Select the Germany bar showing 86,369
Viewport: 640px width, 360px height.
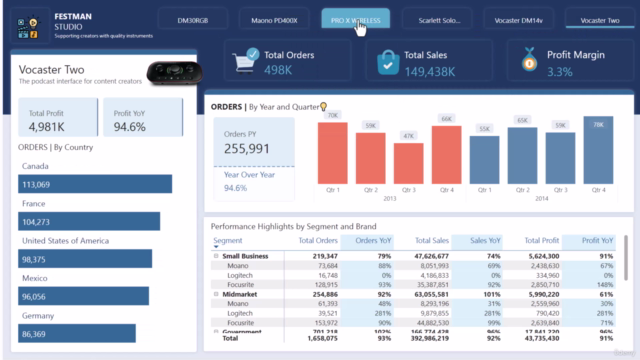77,334
